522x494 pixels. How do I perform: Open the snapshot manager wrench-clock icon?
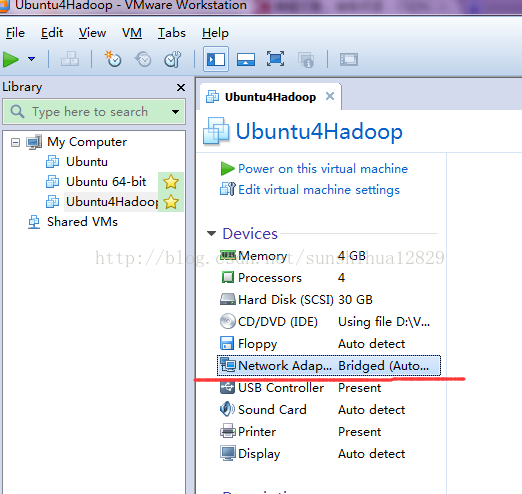pos(173,59)
